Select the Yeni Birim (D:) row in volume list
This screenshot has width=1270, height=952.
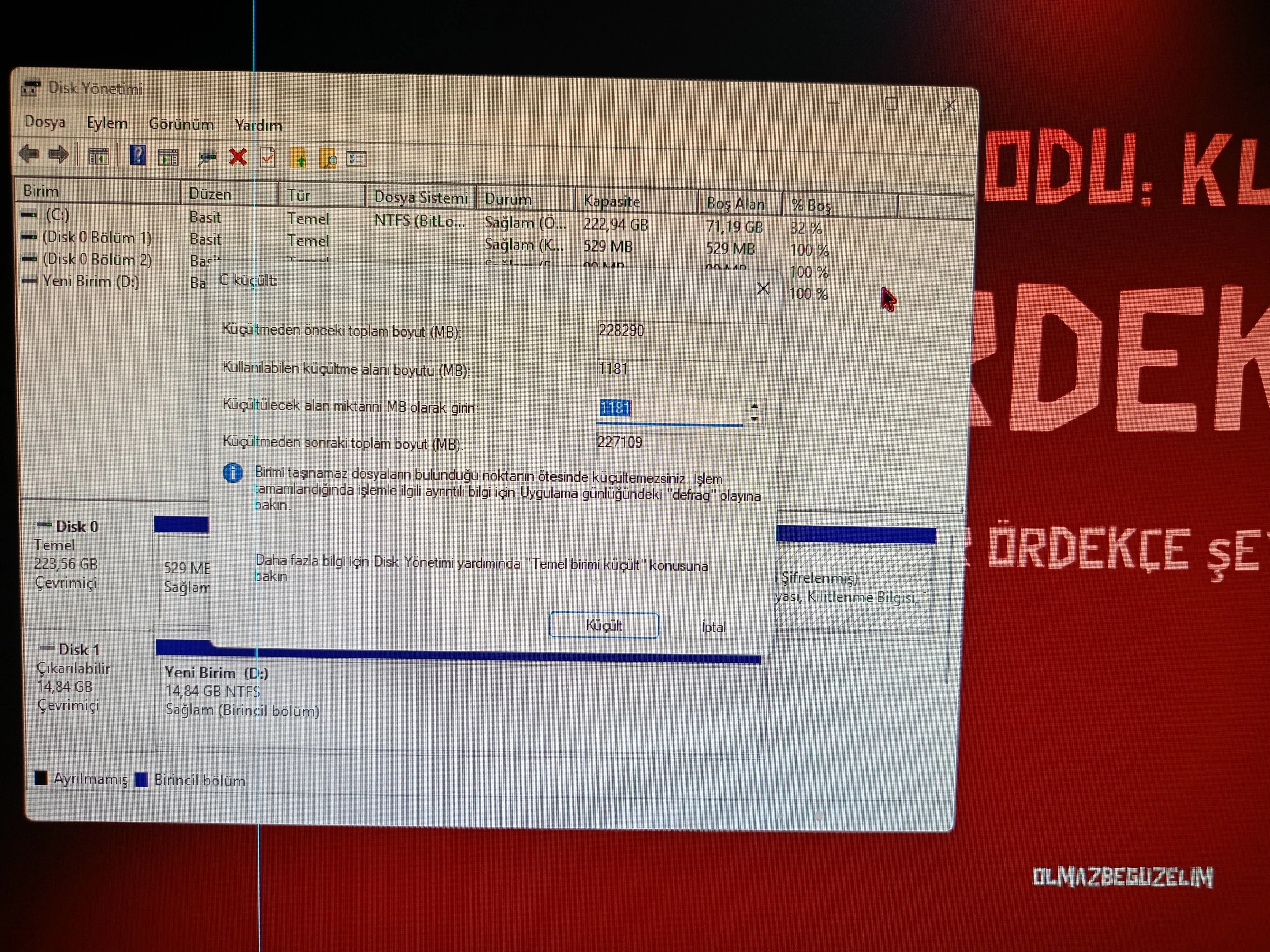(x=80, y=281)
